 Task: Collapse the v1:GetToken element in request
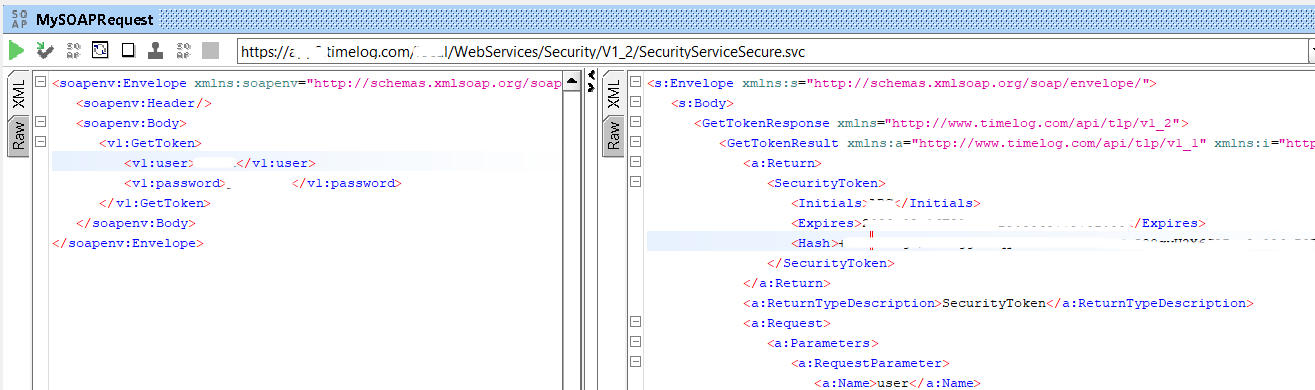[40, 144]
